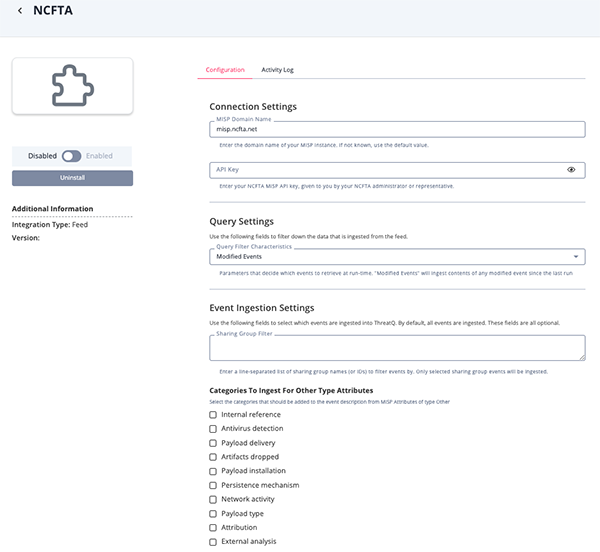The height and width of the screenshot is (552, 600).
Task: Click the Enabled label next to toggle
Action: click(99, 156)
